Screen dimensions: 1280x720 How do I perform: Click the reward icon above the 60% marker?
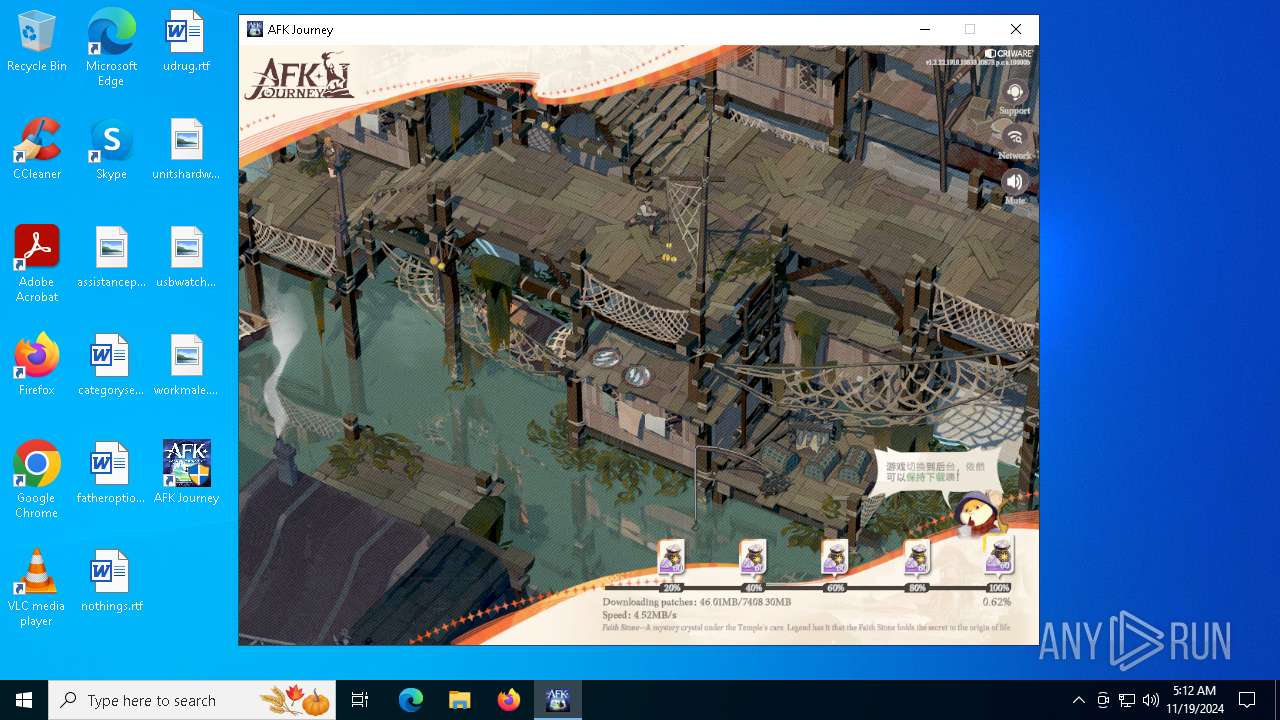point(835,558)
